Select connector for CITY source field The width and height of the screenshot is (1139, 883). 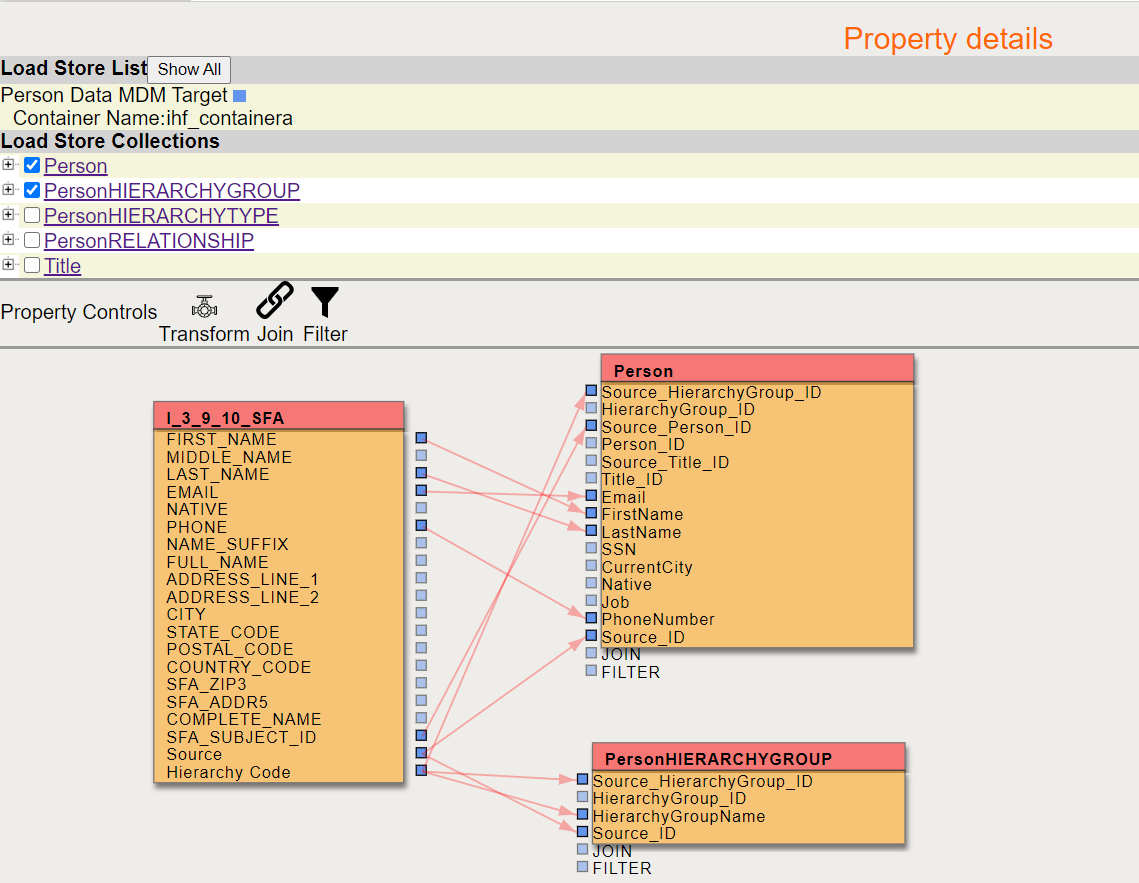(x=421, y=613)
